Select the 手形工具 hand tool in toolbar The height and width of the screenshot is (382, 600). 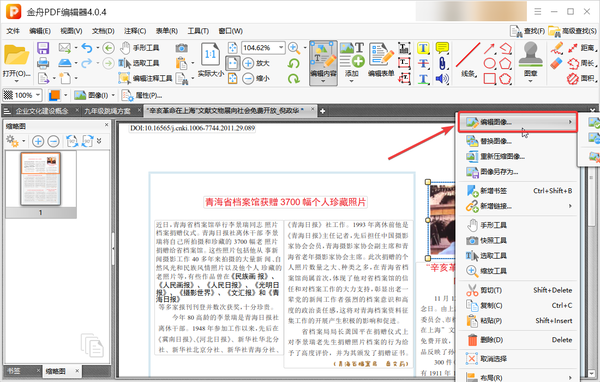point(140,48)
